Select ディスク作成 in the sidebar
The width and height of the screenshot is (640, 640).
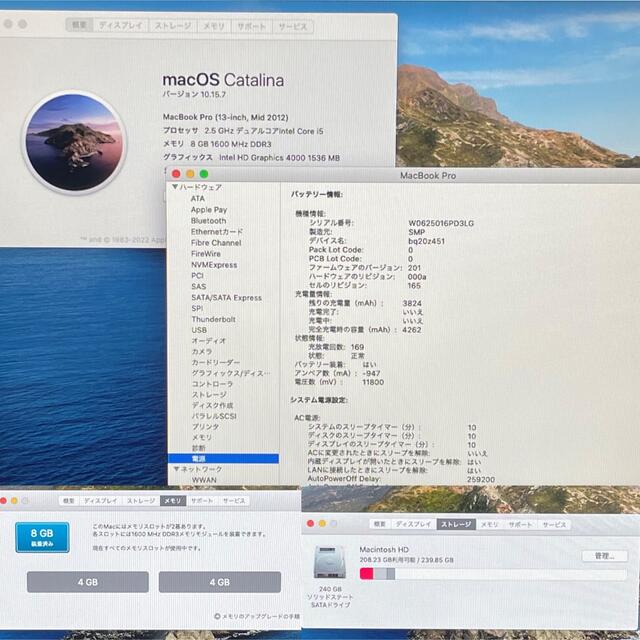pyautogui.click(x=212, y=405)
